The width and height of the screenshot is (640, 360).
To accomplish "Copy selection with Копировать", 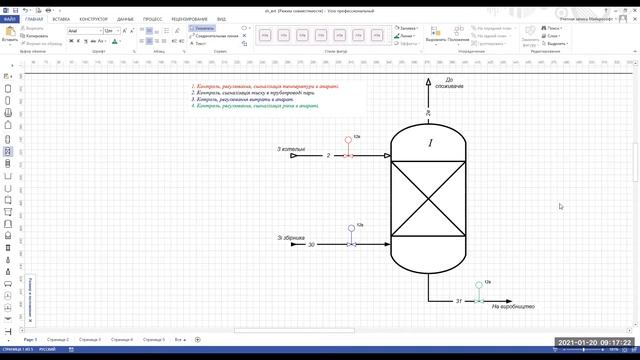I will pyautogui.click(x=34, y=36).
